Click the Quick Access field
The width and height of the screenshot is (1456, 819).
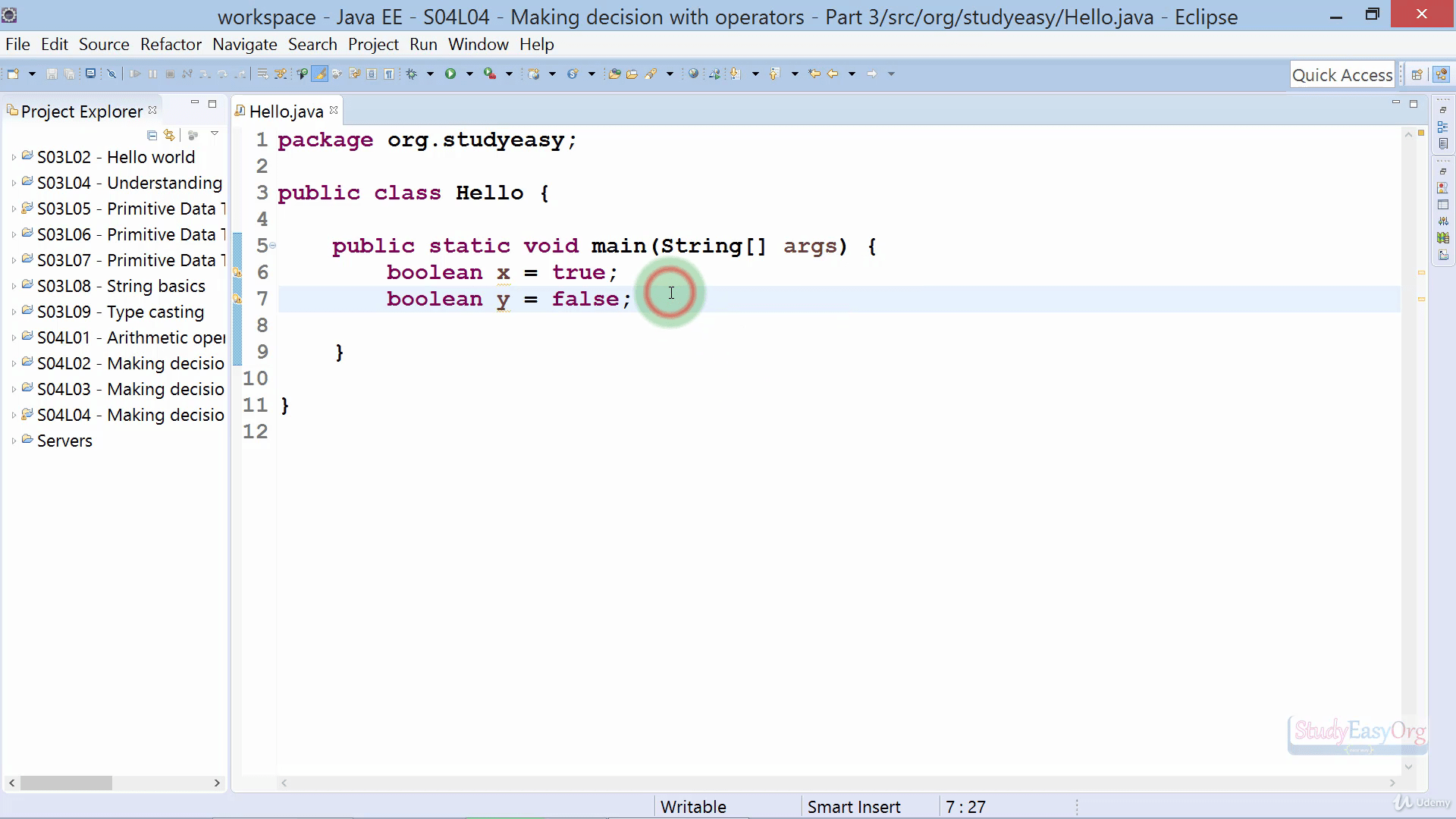tap(1342, 74)
